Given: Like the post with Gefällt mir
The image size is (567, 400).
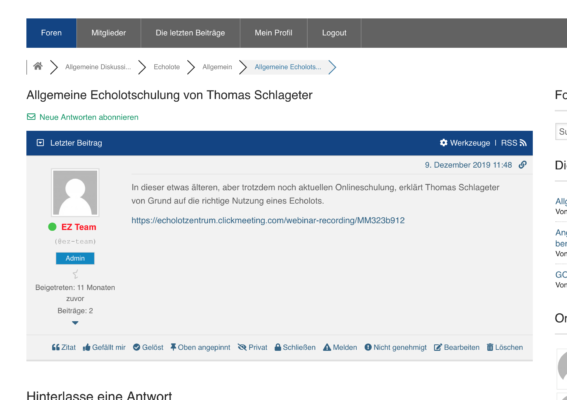Looking at the screenshot, I should [104, 347].
